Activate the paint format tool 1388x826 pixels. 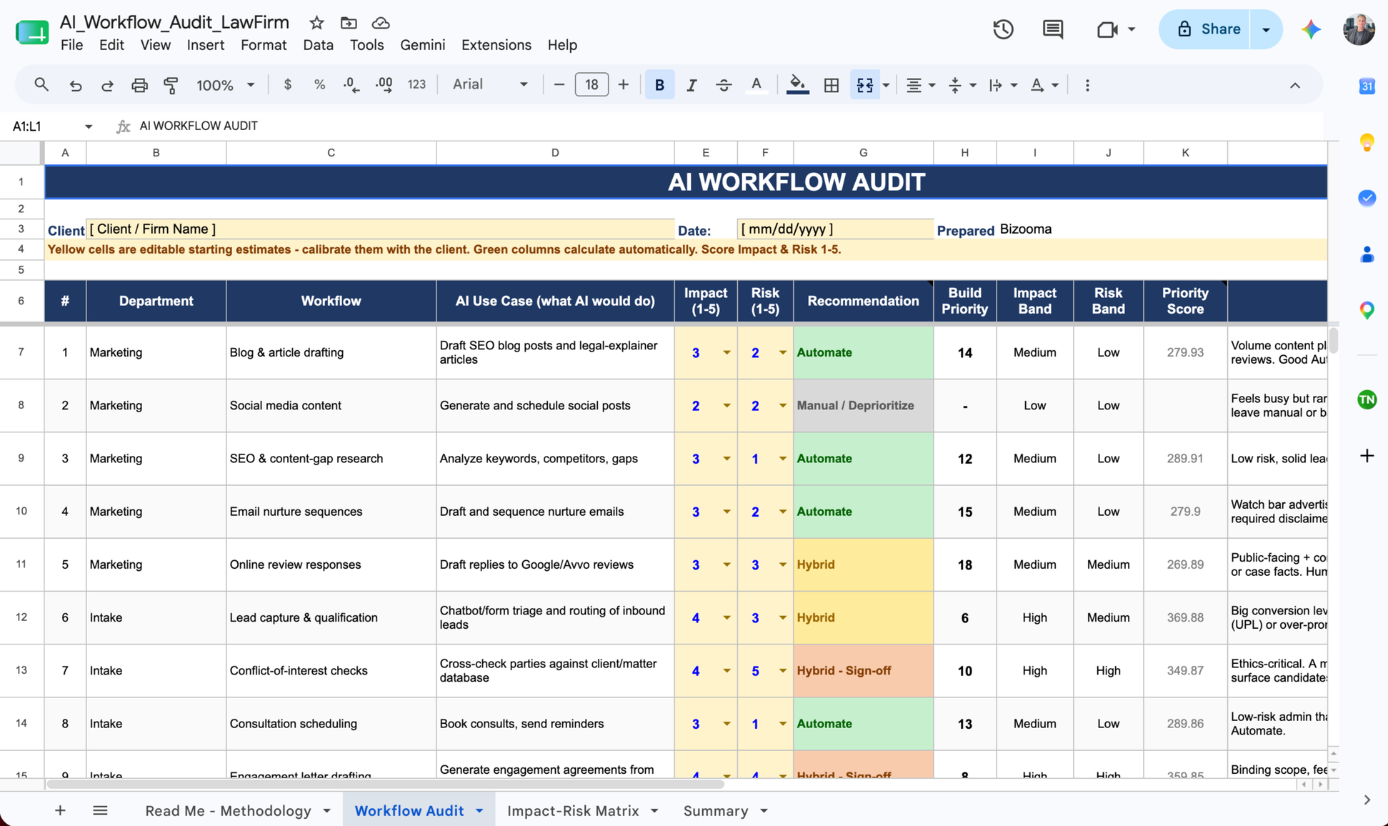171,85
